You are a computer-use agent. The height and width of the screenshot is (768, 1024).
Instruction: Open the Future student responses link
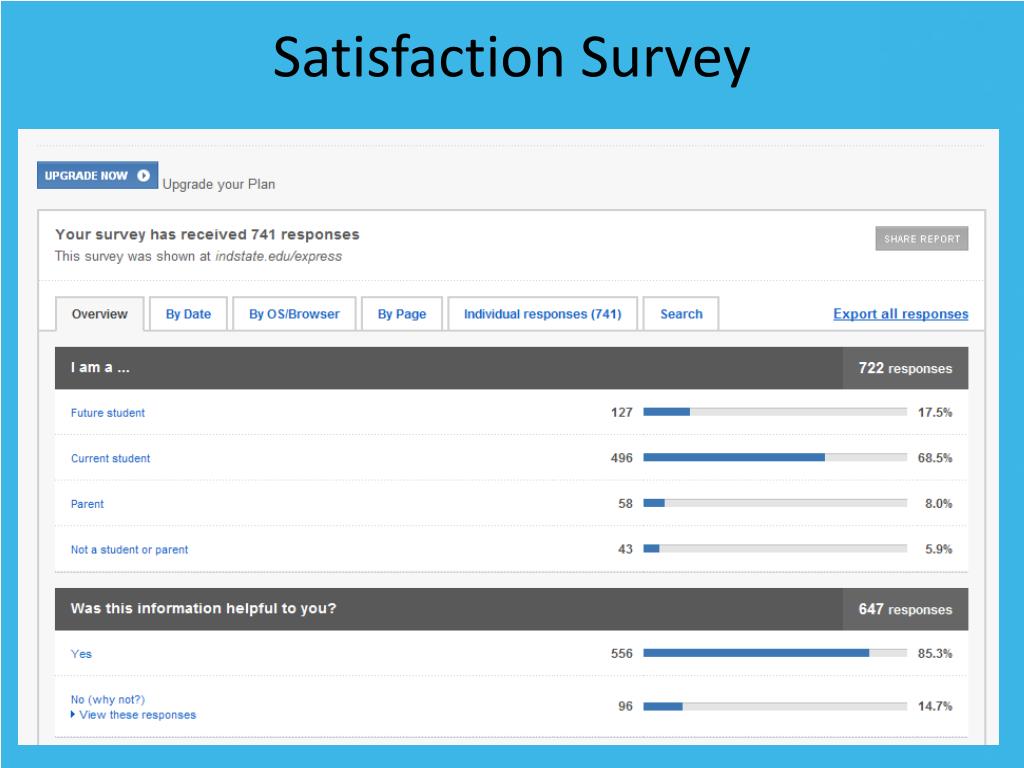(108, 413)
